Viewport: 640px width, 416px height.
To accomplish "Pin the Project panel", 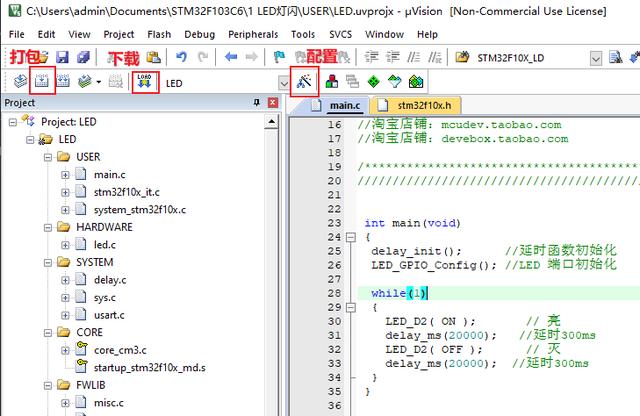I will pos(257,102).
